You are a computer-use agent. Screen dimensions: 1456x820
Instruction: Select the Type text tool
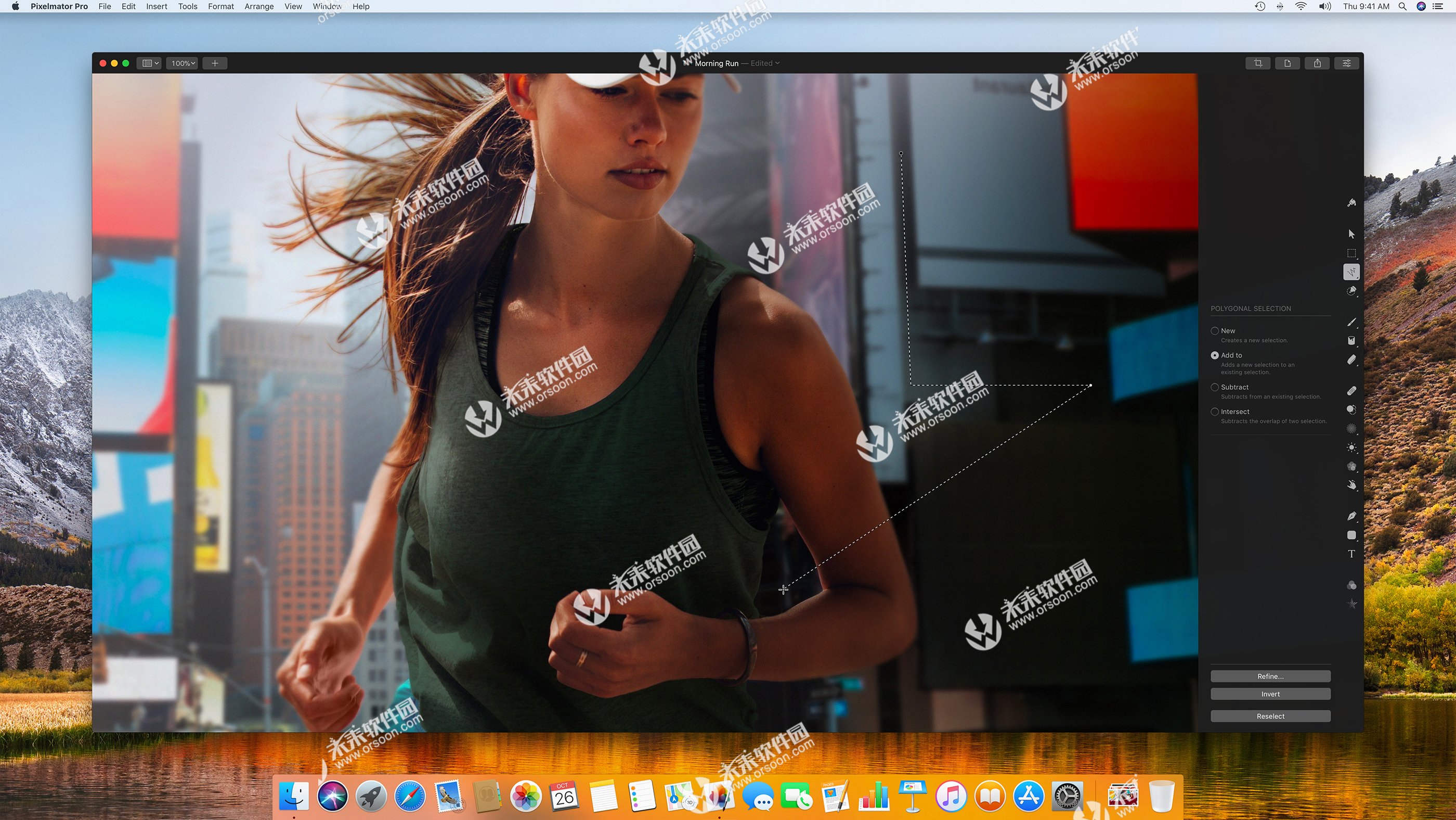tap(1351, 554)
